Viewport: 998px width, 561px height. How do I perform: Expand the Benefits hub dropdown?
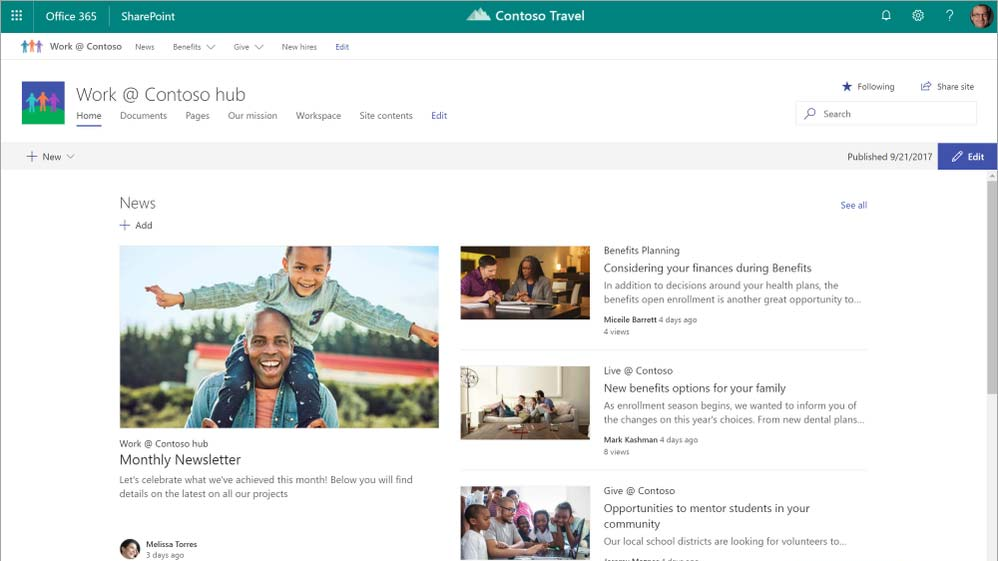[211, 47]
